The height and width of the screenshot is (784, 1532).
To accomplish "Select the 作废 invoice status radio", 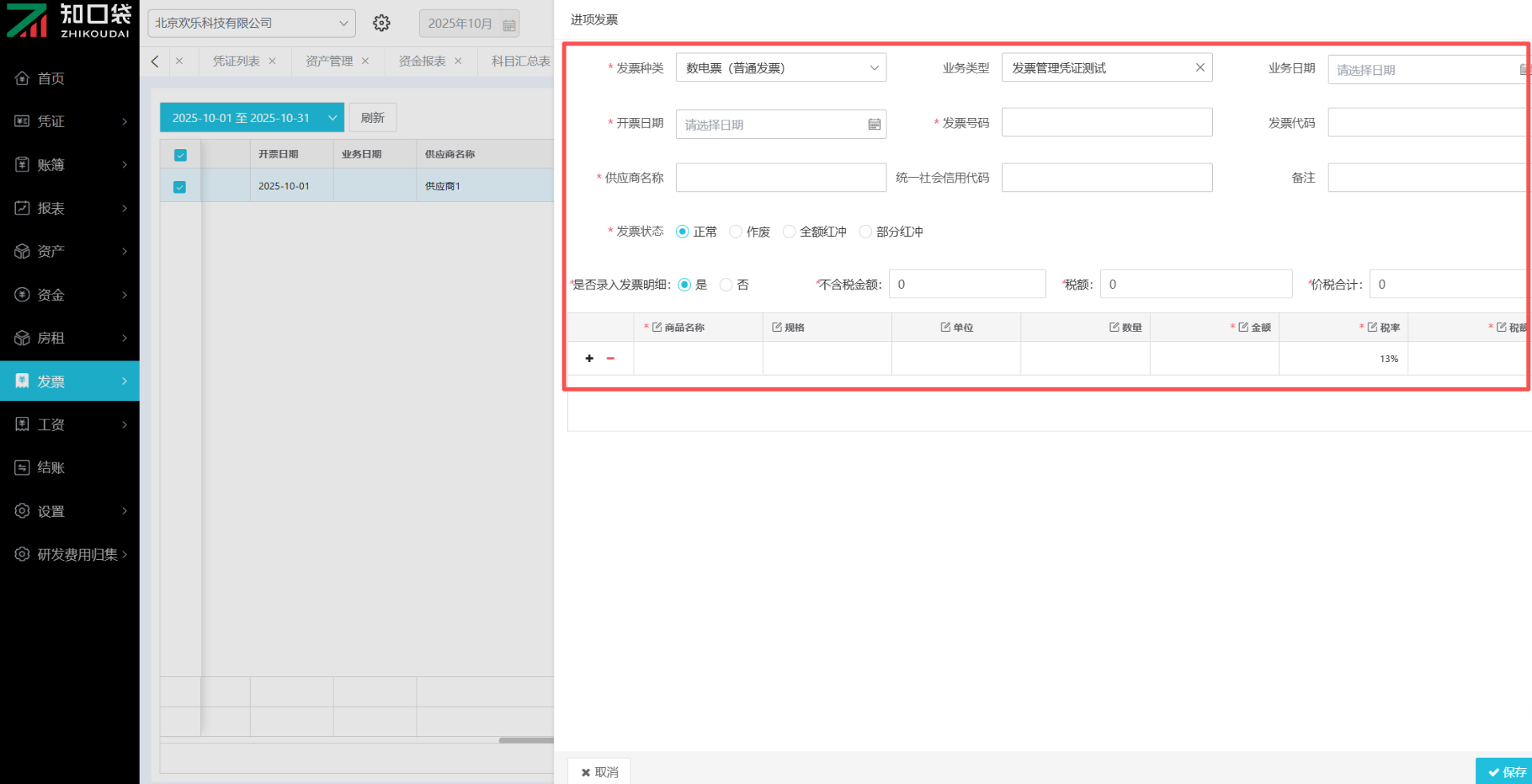I will click(736, 232).
